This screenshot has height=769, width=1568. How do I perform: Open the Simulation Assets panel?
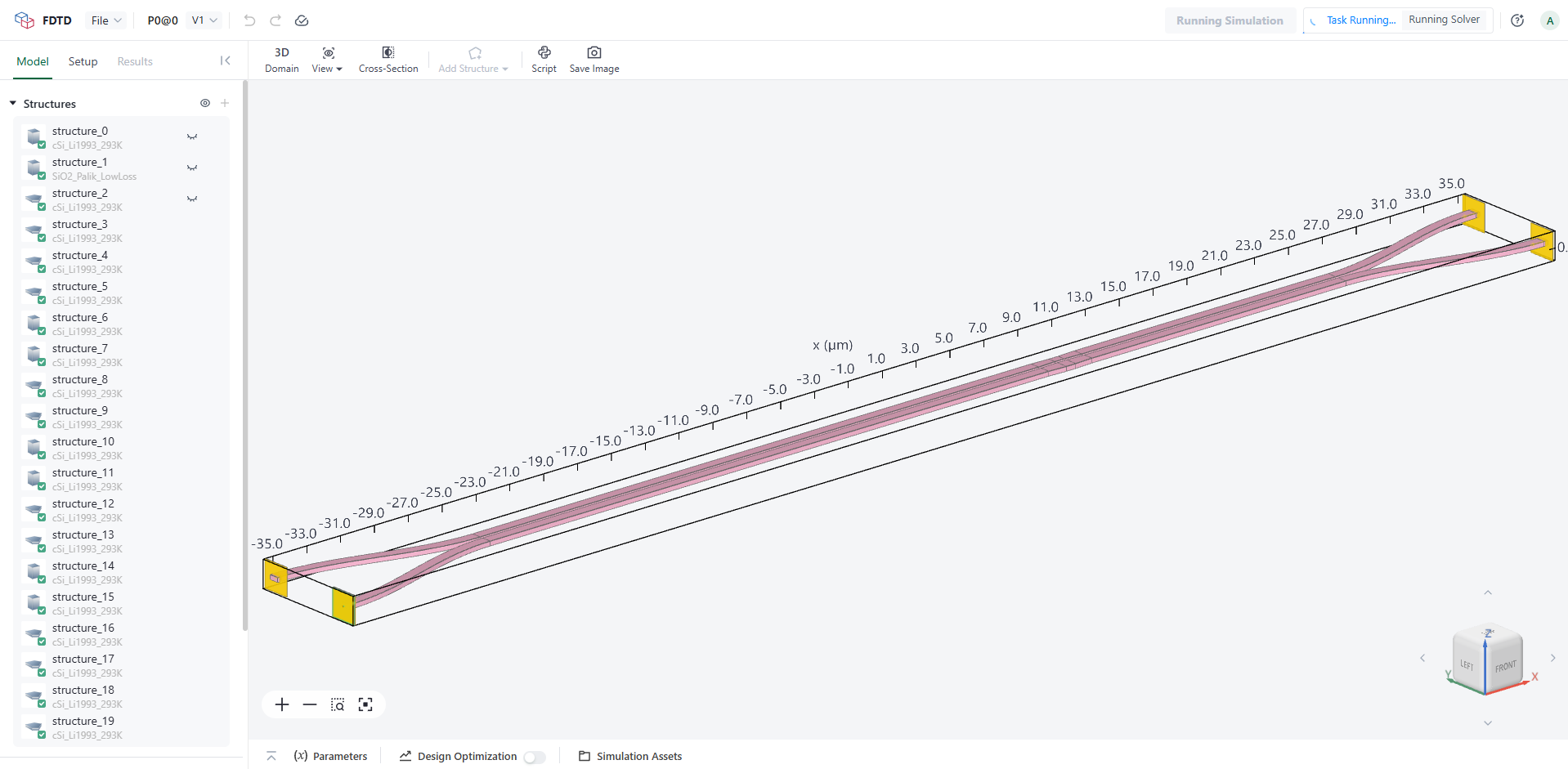point(630,756)
